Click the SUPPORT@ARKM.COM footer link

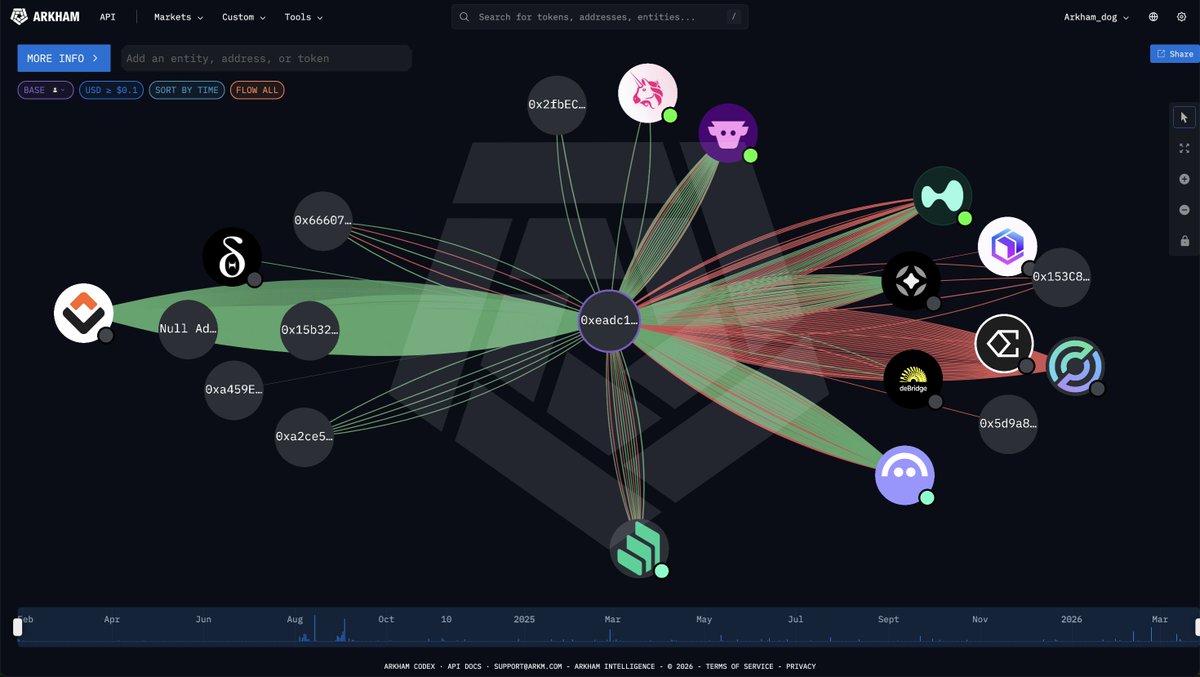coord(530,666)
